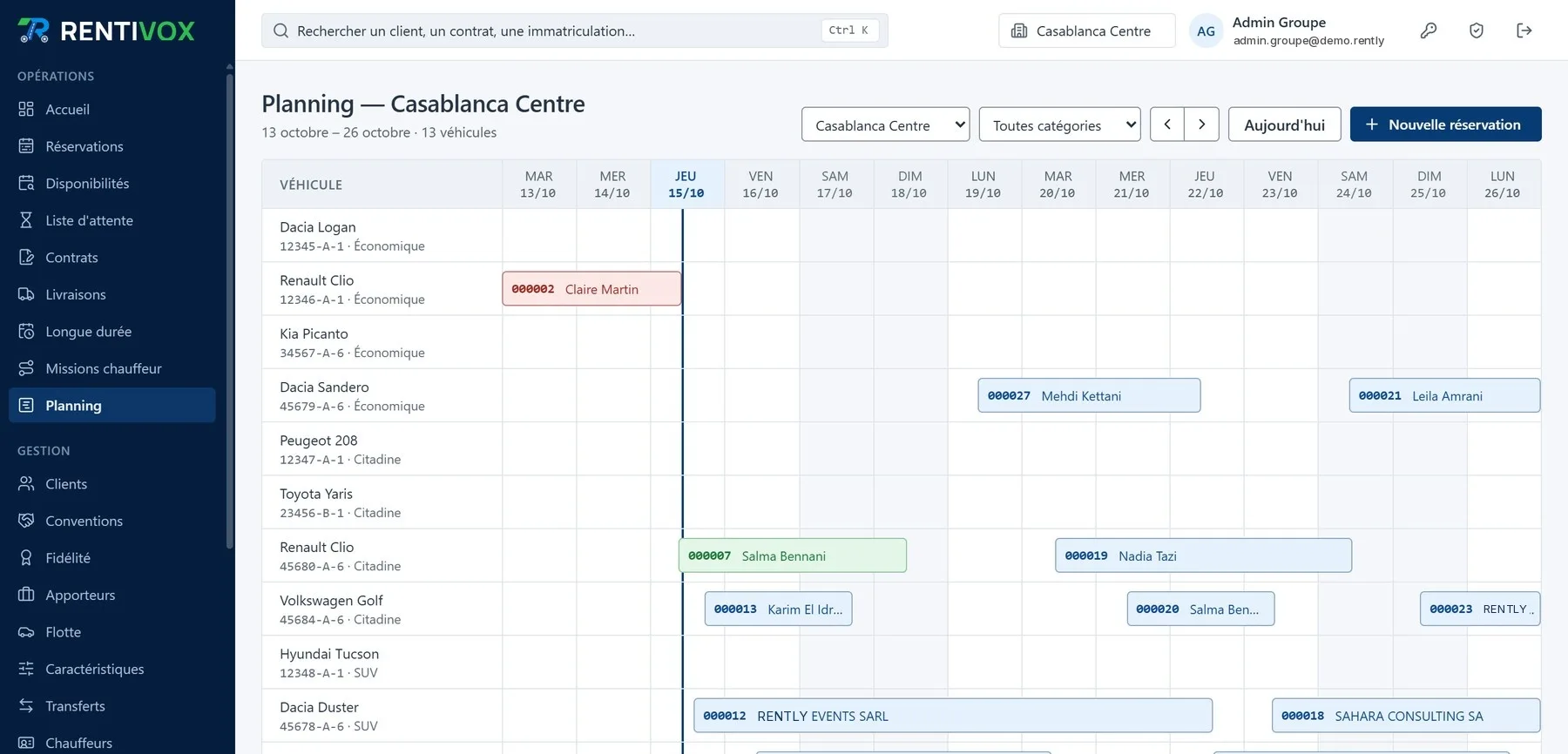
Task: Click the Clients people icon
Action: (x=26, y=483)
